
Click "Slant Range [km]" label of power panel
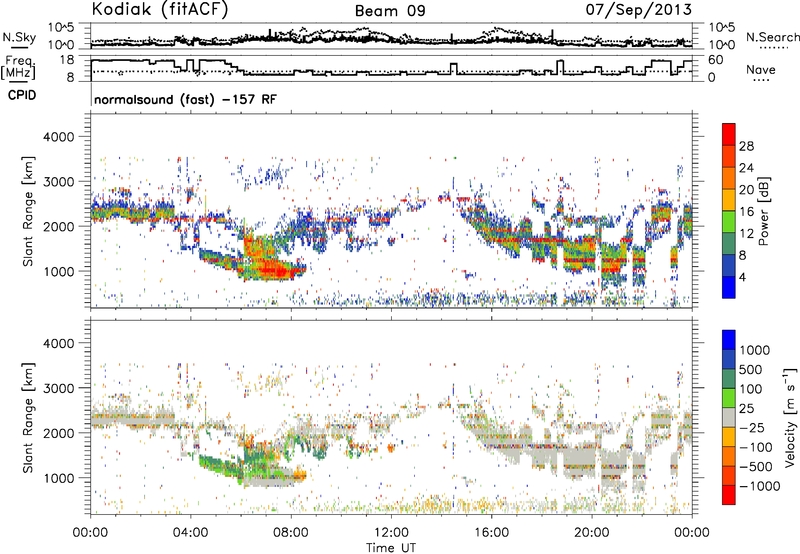coord(28,211)
